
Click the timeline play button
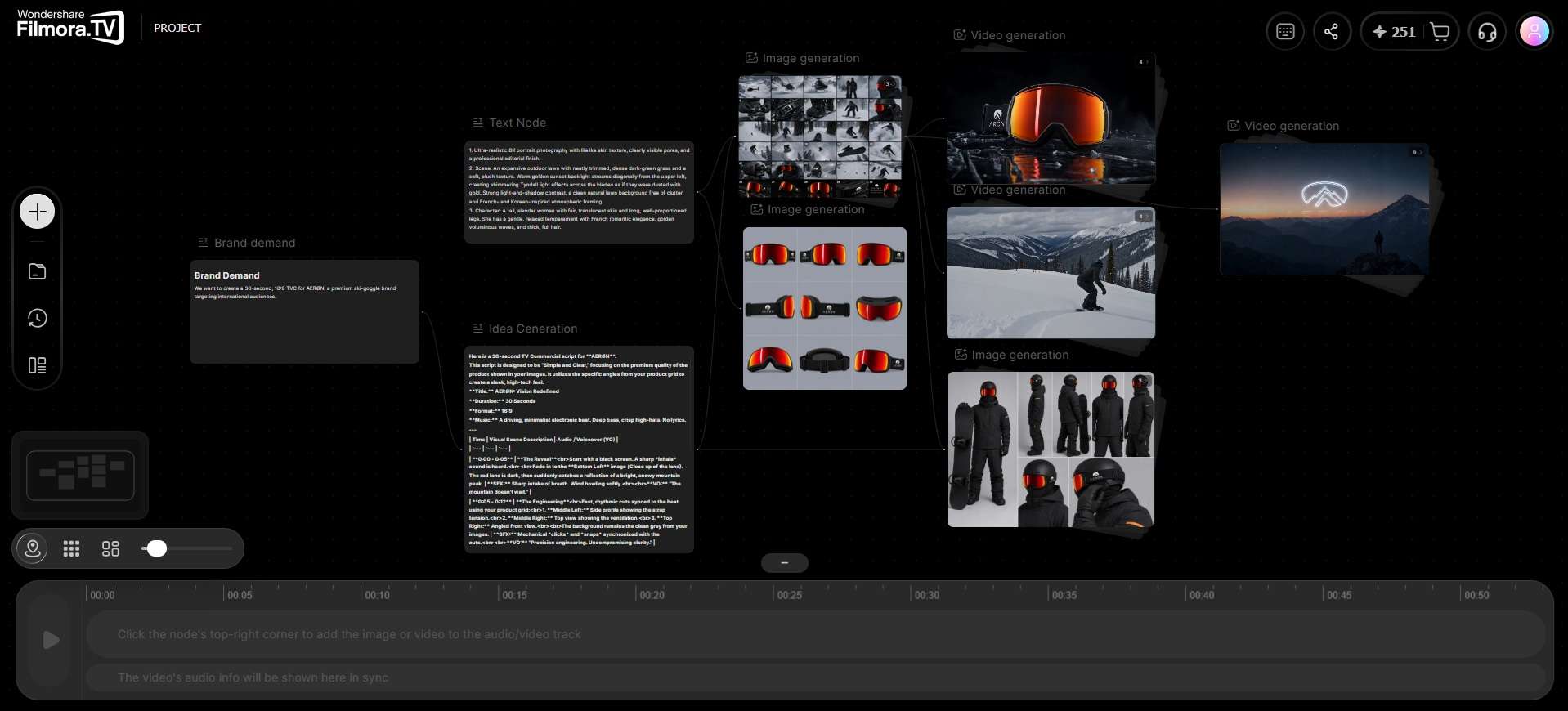(51, 640)
